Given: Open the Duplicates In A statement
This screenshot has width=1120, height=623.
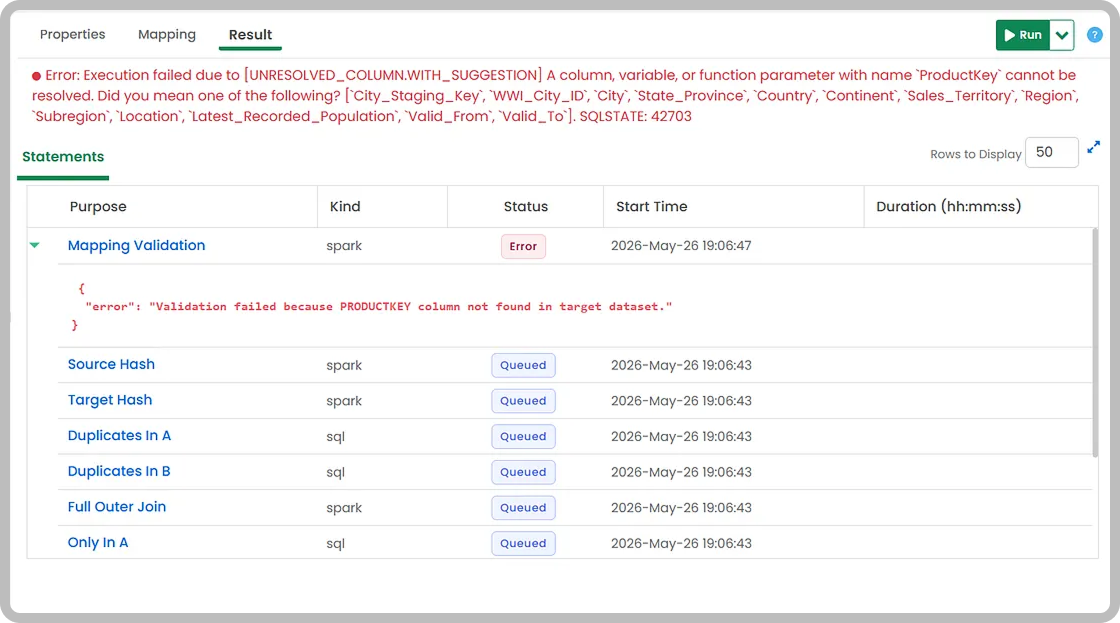Looking at the screenshot, I should (119, 436).
